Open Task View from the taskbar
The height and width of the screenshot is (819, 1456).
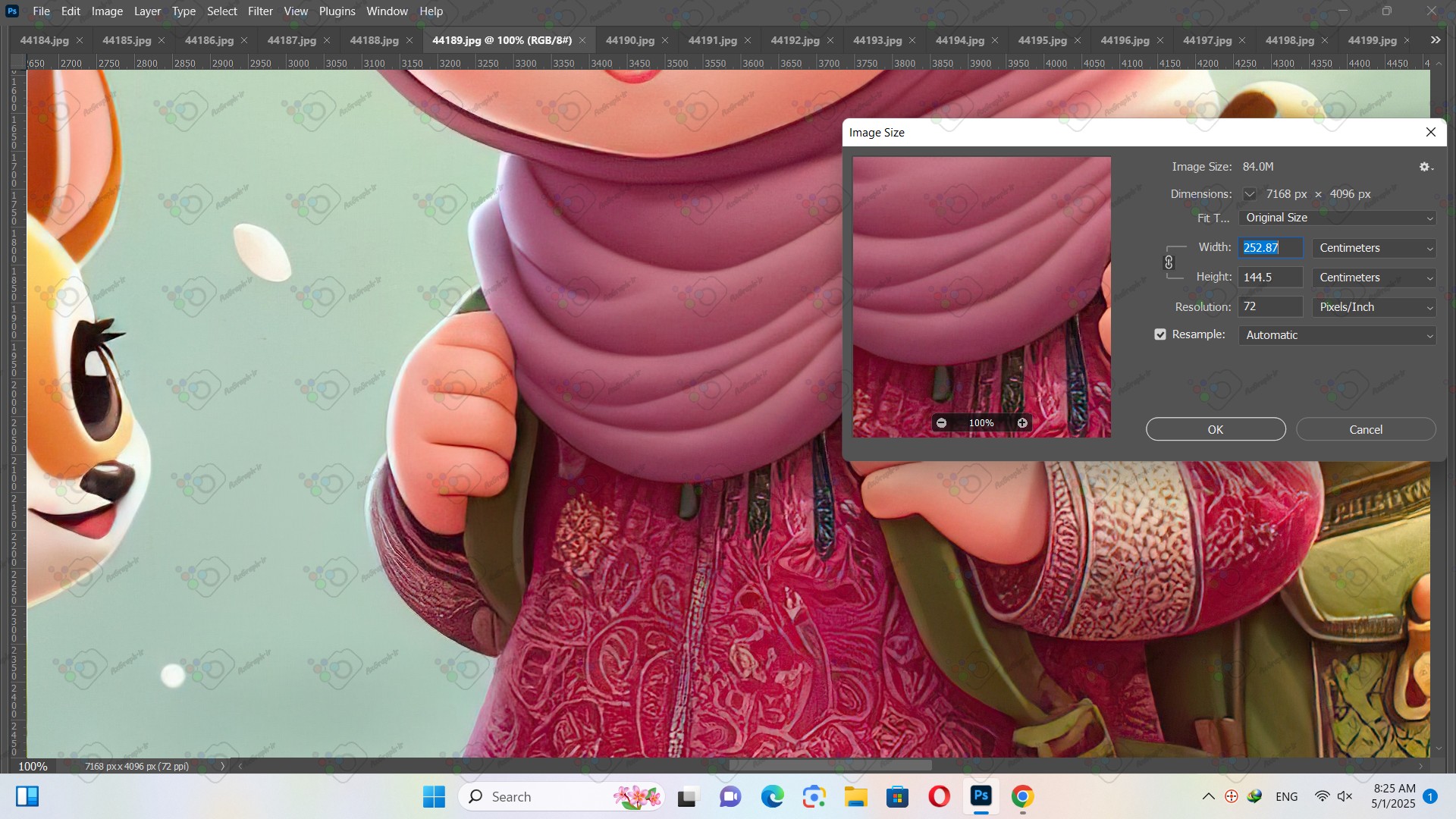click(x=687, y=796)
